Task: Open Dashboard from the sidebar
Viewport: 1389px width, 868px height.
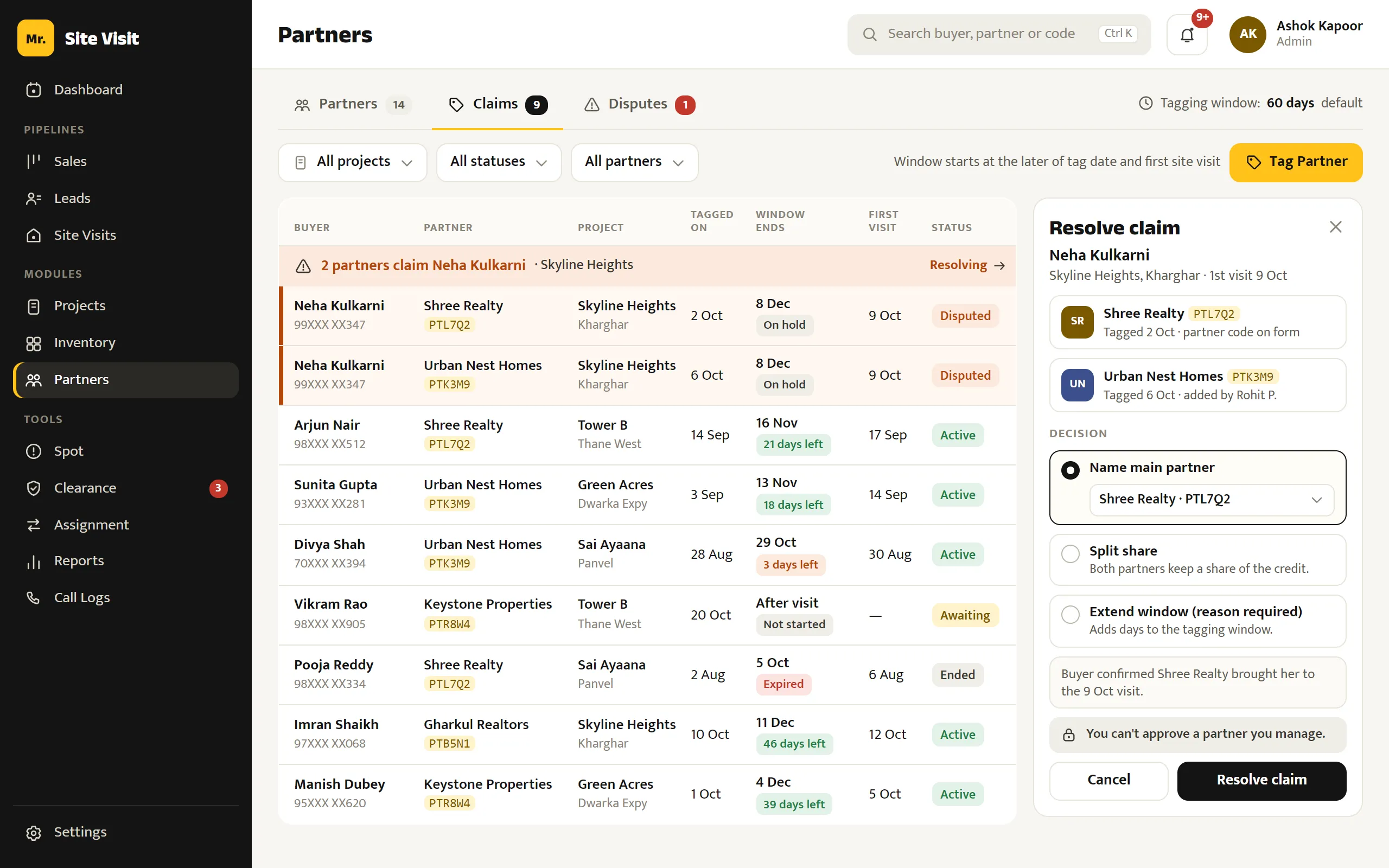Action: [x=126, y=90]
